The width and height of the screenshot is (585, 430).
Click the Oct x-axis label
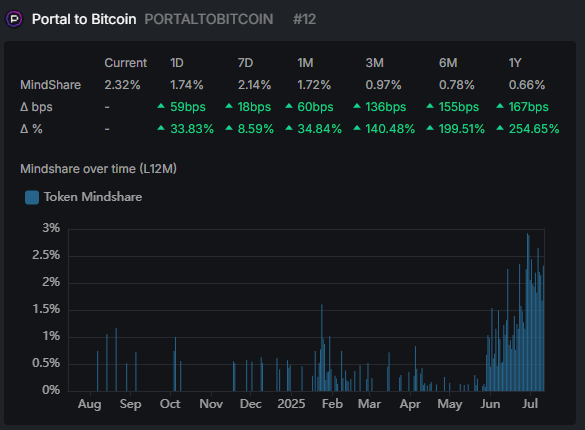click(170, 404)
